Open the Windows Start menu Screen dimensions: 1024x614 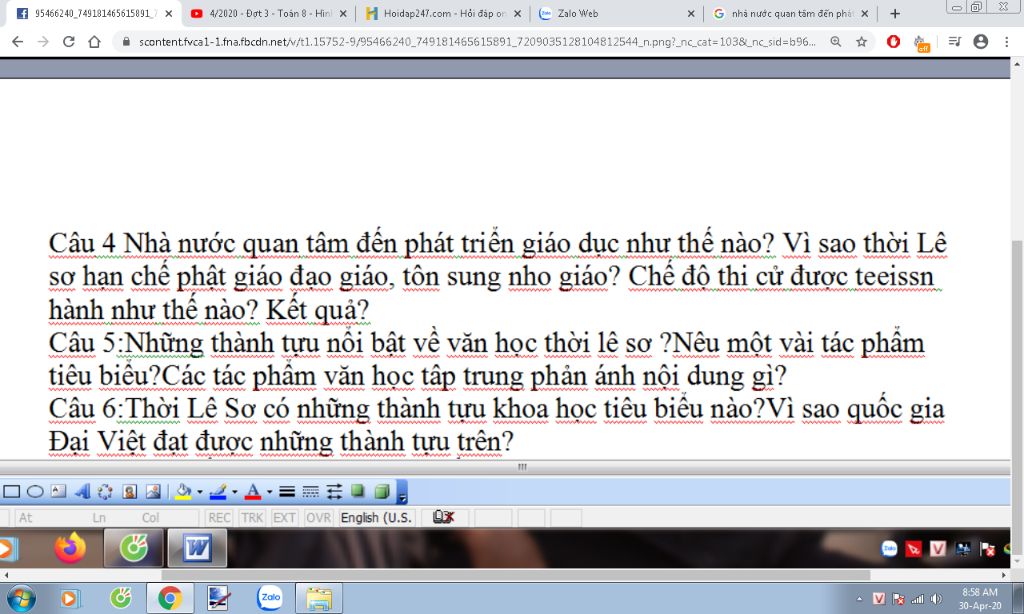coord(20,598)
